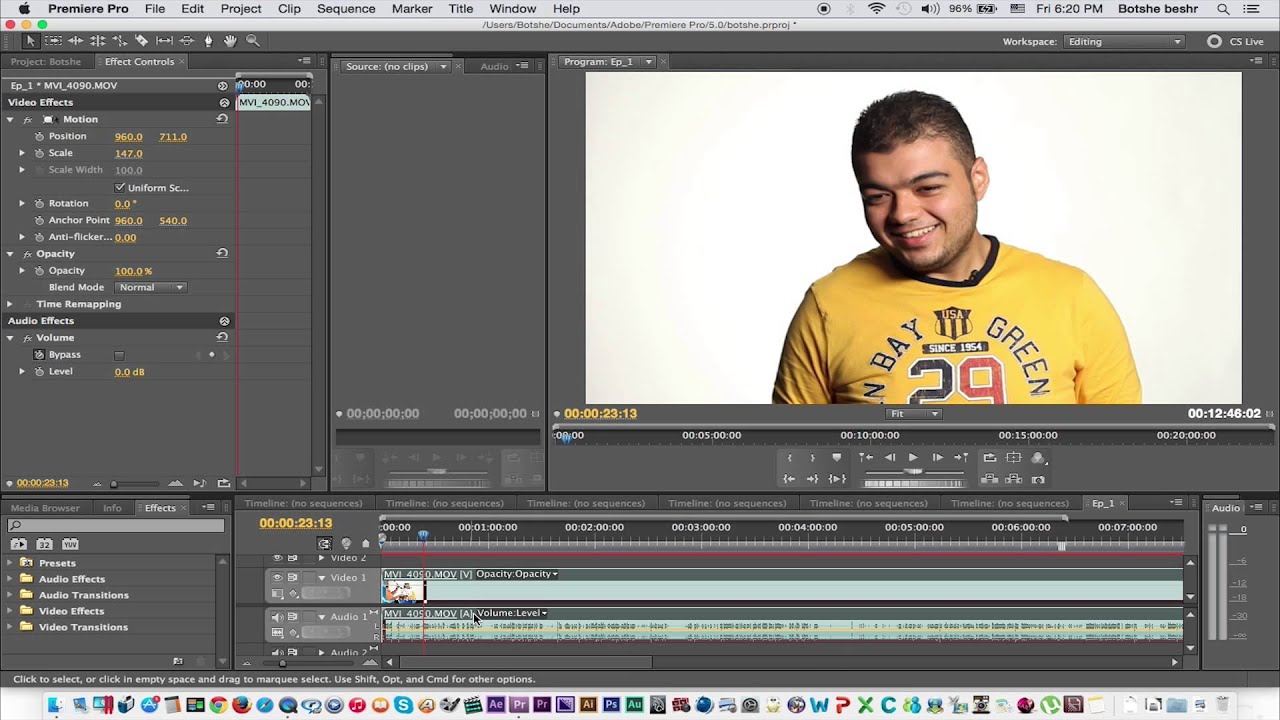The height and width of the screenshot is (720, 1280).
Task: Expand the Scale property triangle
Action: [22, 153]
